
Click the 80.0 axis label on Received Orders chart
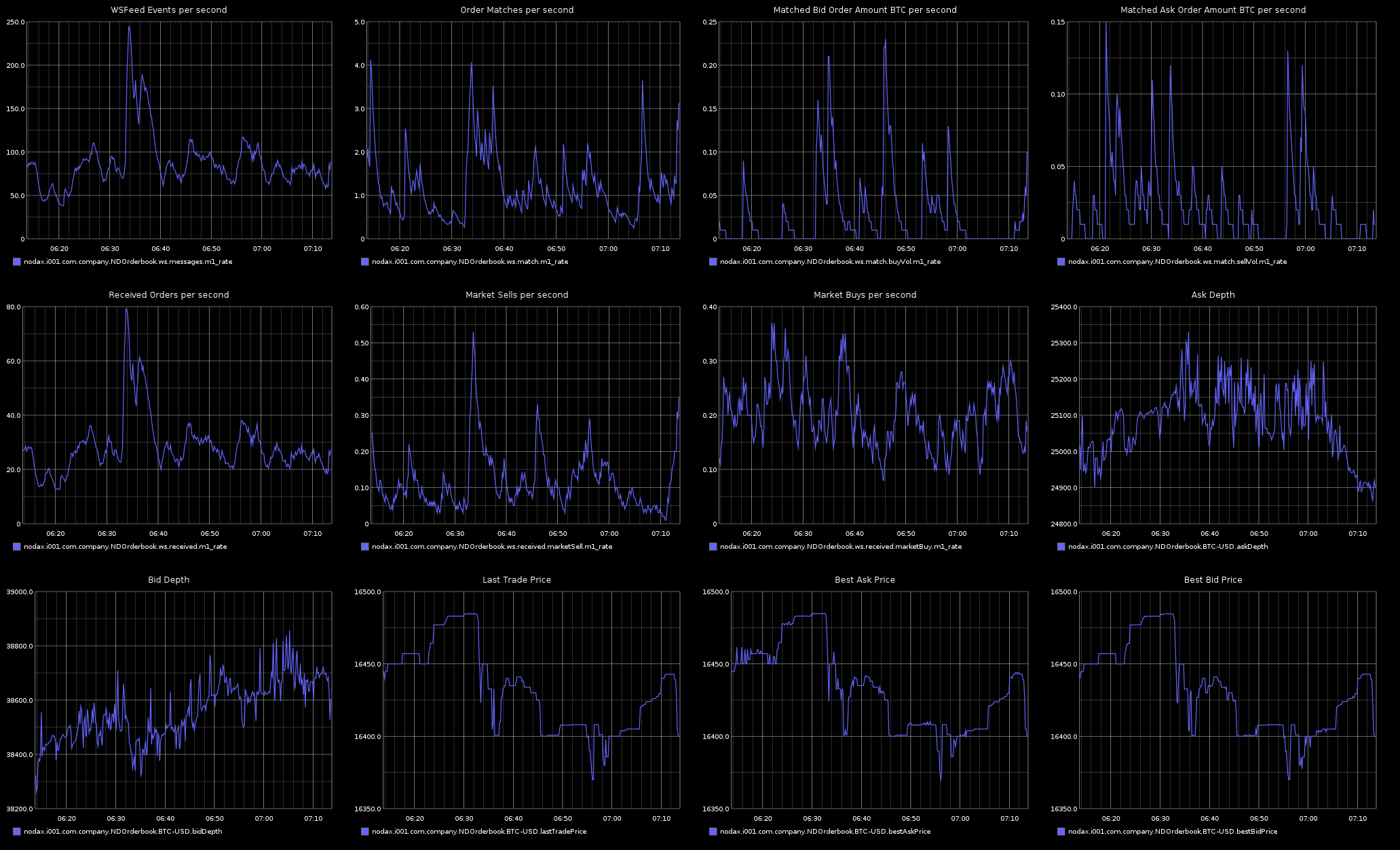pos(14,307)
